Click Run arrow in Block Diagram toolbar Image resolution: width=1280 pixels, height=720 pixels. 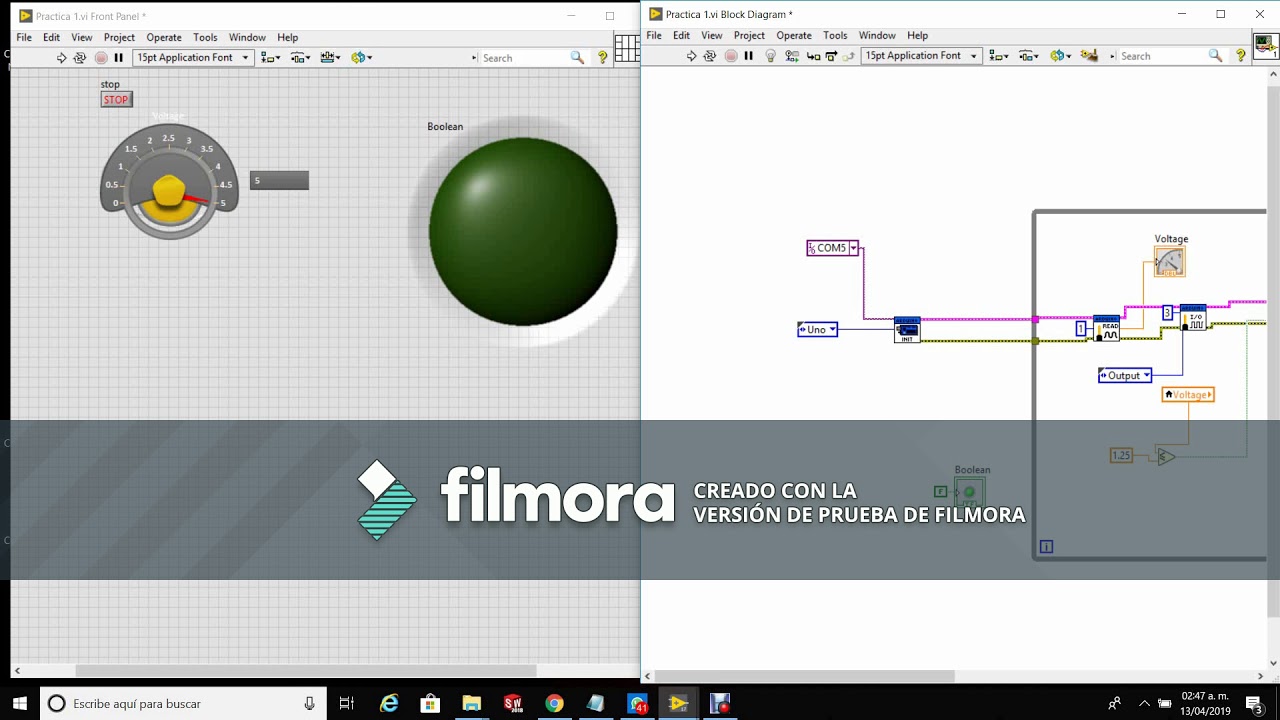click(691, 56)
